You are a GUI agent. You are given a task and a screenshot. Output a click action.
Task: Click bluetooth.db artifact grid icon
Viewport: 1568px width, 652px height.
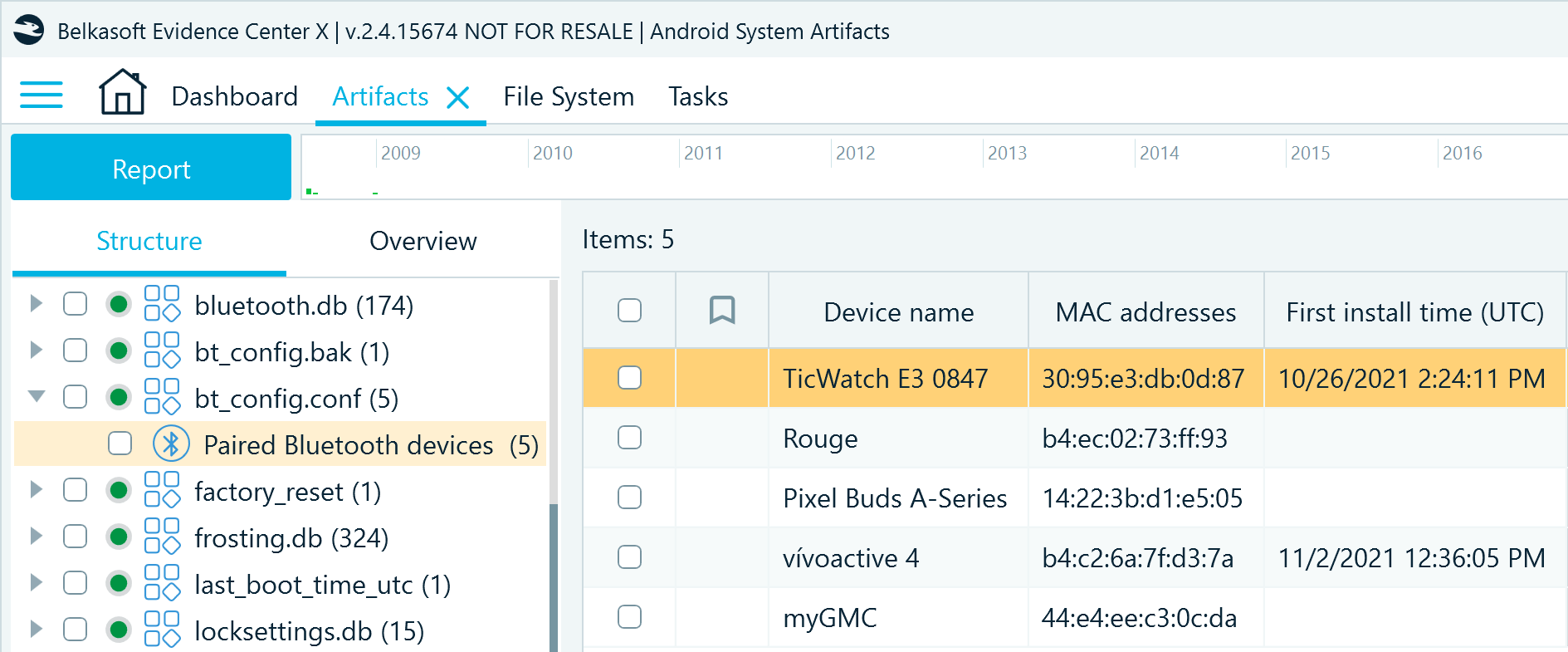pos(162,304)
